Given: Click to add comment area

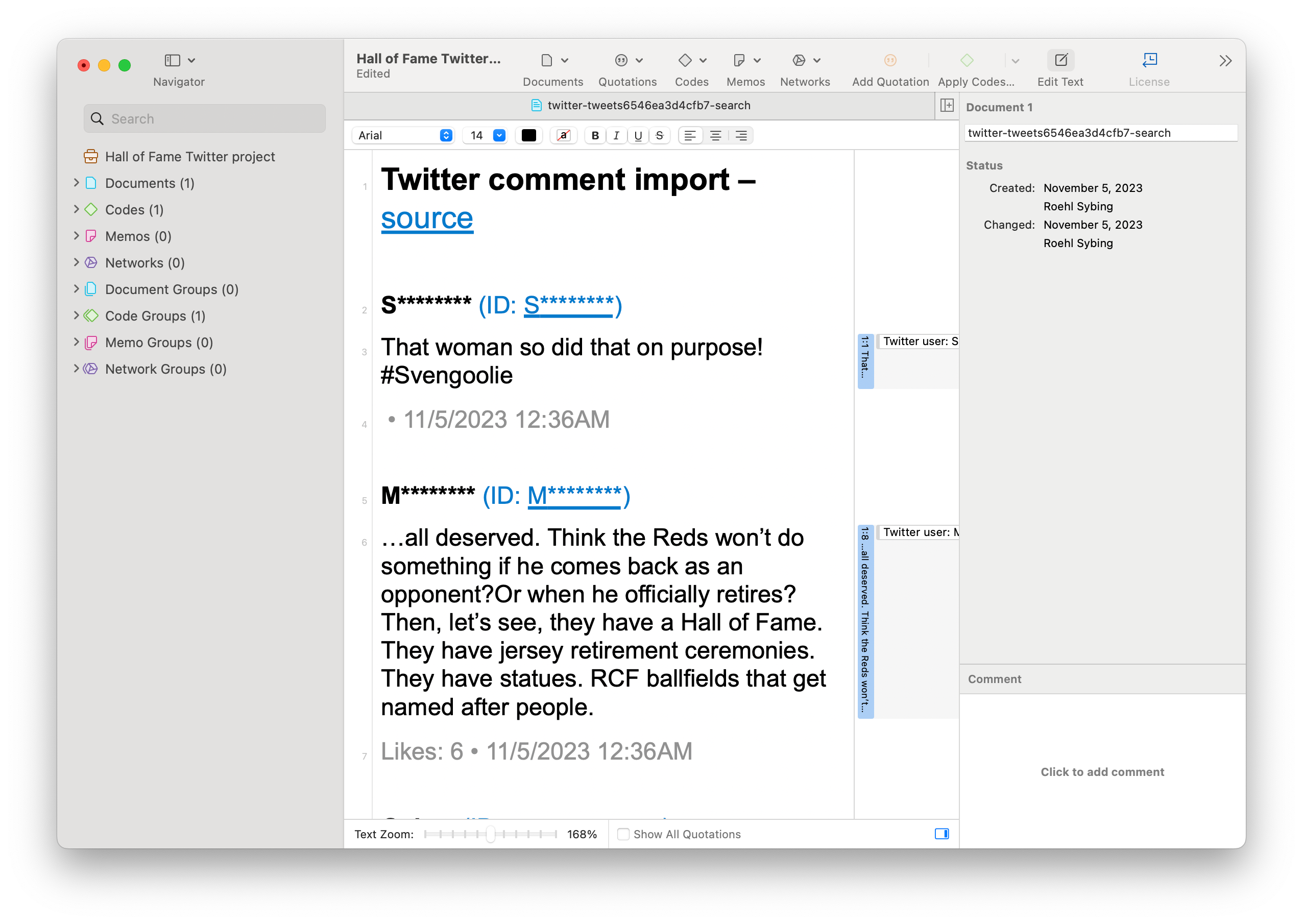Looking at the screenshot, I should (x=1102, y=771).
